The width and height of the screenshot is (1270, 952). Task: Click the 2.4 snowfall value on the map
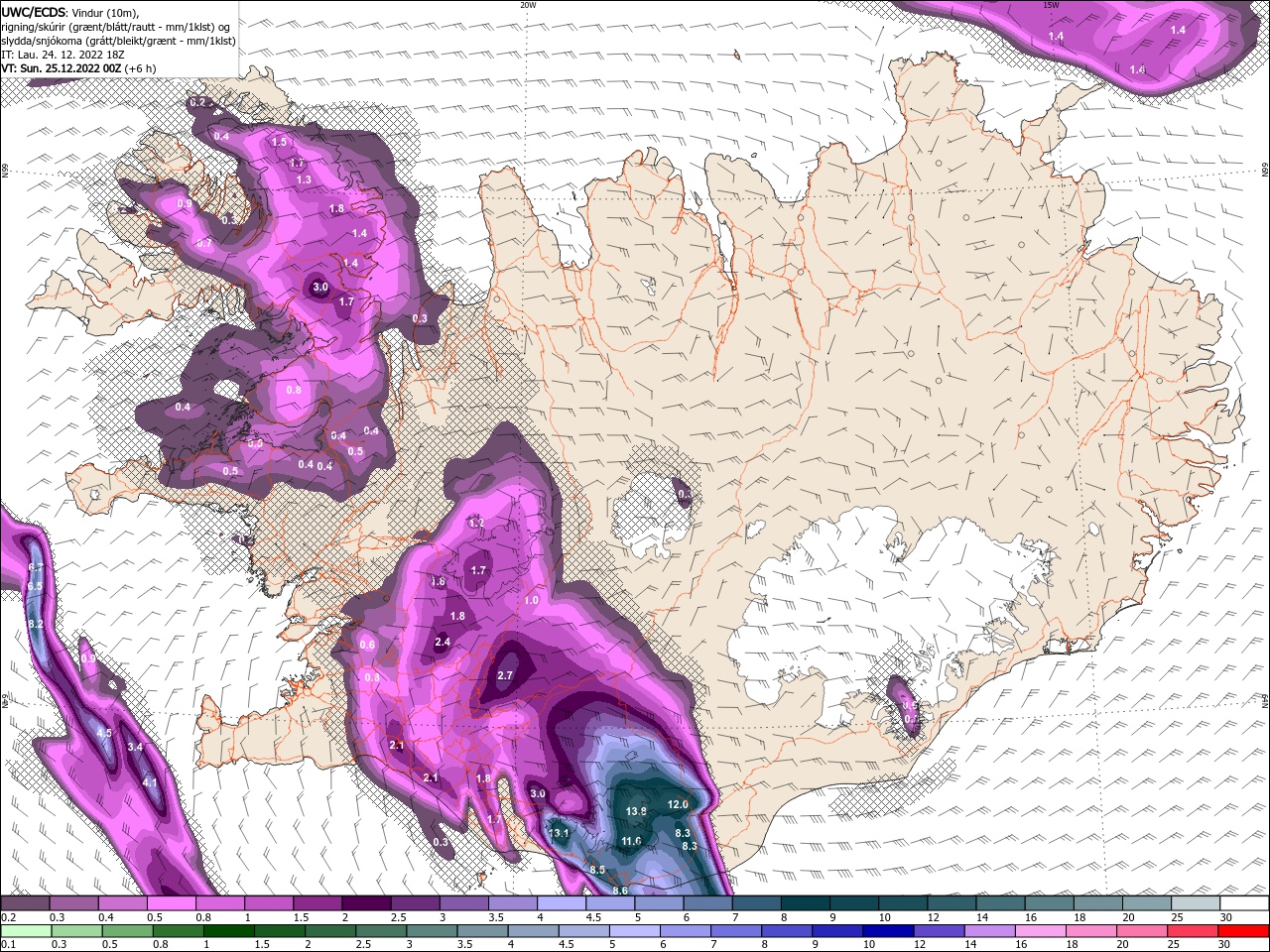443,642
